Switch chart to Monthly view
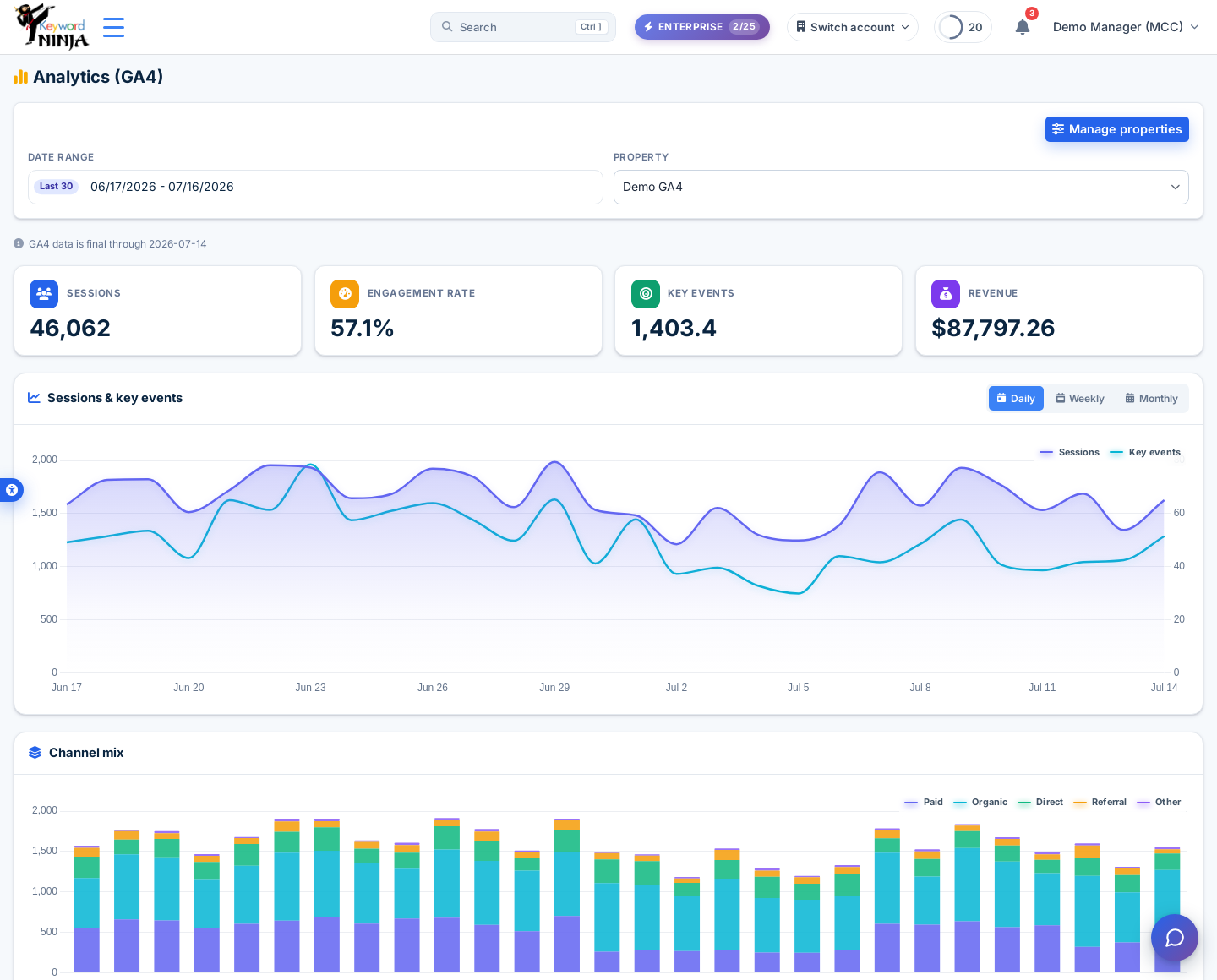Screen dimensions: 1217x980 (x=1151, y=399)
